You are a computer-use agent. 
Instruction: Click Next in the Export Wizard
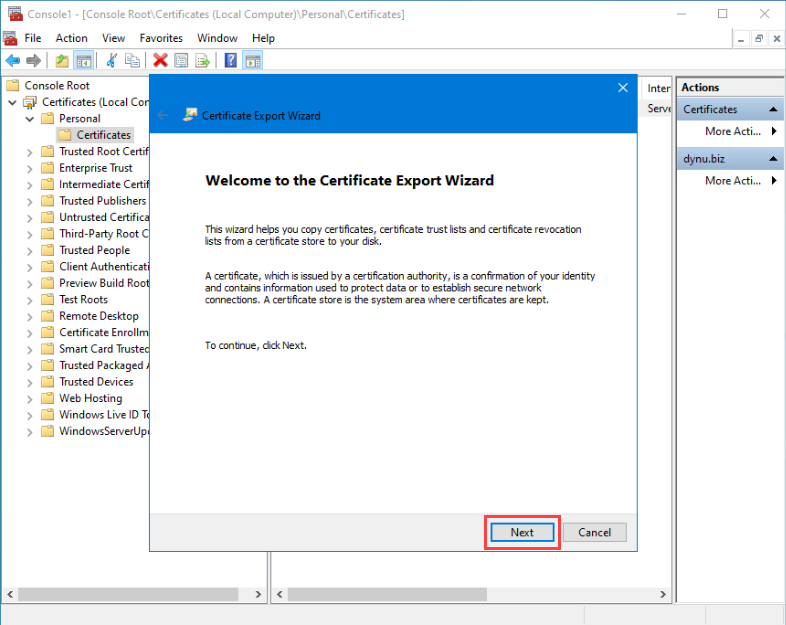coord(522,532)
